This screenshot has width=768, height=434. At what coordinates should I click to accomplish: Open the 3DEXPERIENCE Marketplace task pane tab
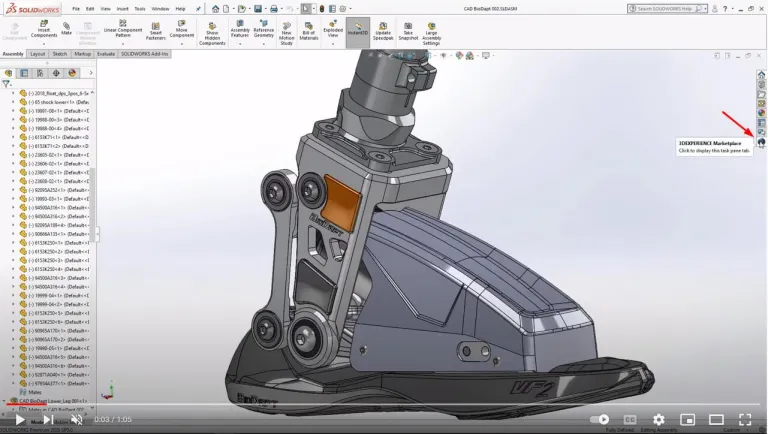click(761, 143)
